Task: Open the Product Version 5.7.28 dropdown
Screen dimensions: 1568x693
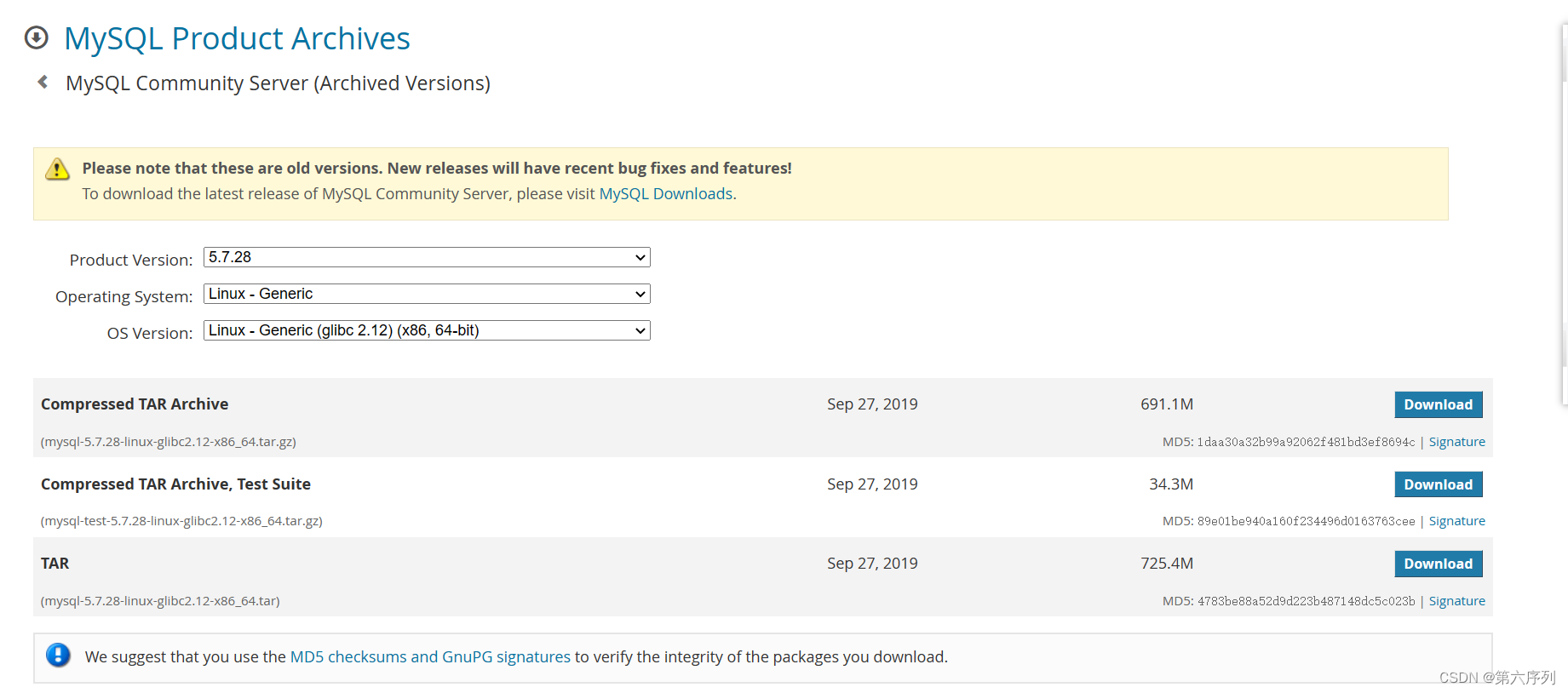Action: pyautogui.click(x=427, y=257)
